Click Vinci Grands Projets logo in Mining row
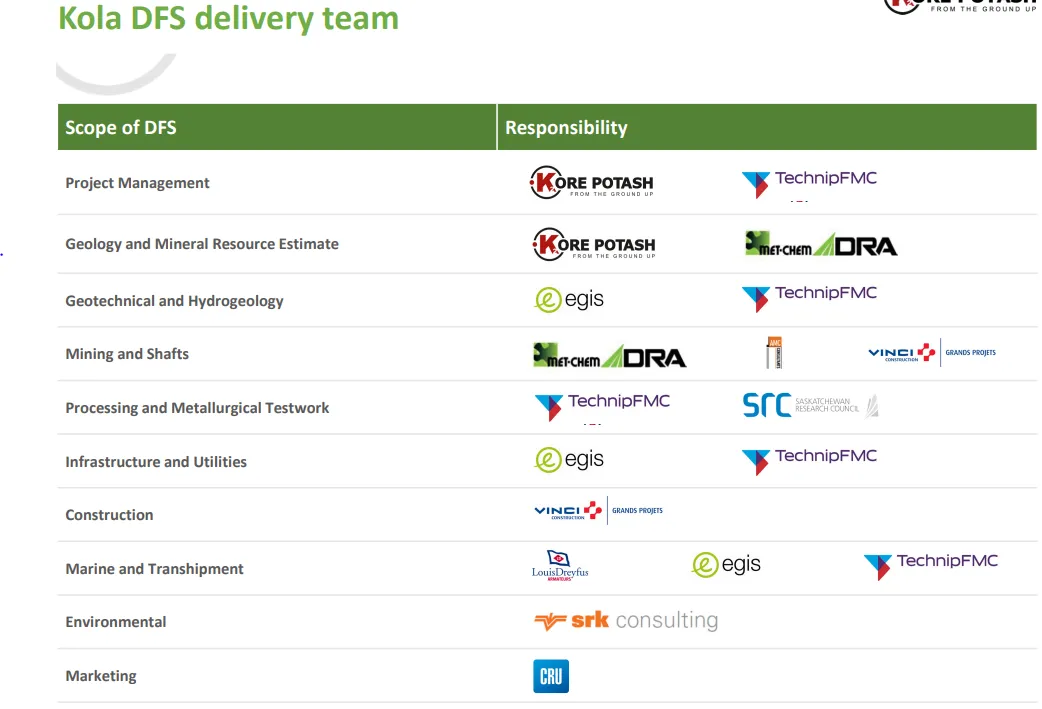The height and width of the screenshot is (709, 1042). 932,353
